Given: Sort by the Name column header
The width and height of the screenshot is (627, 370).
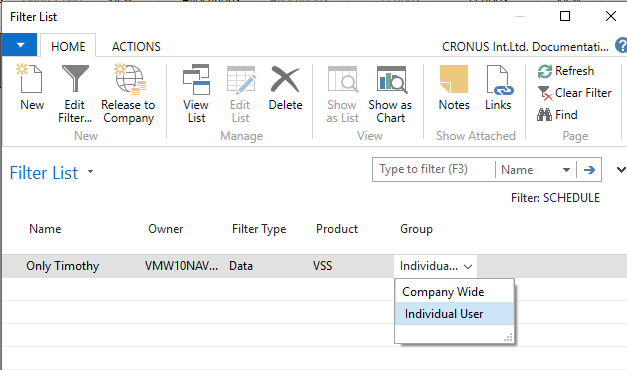Looking at the screenshot, I should coord(45,229).
